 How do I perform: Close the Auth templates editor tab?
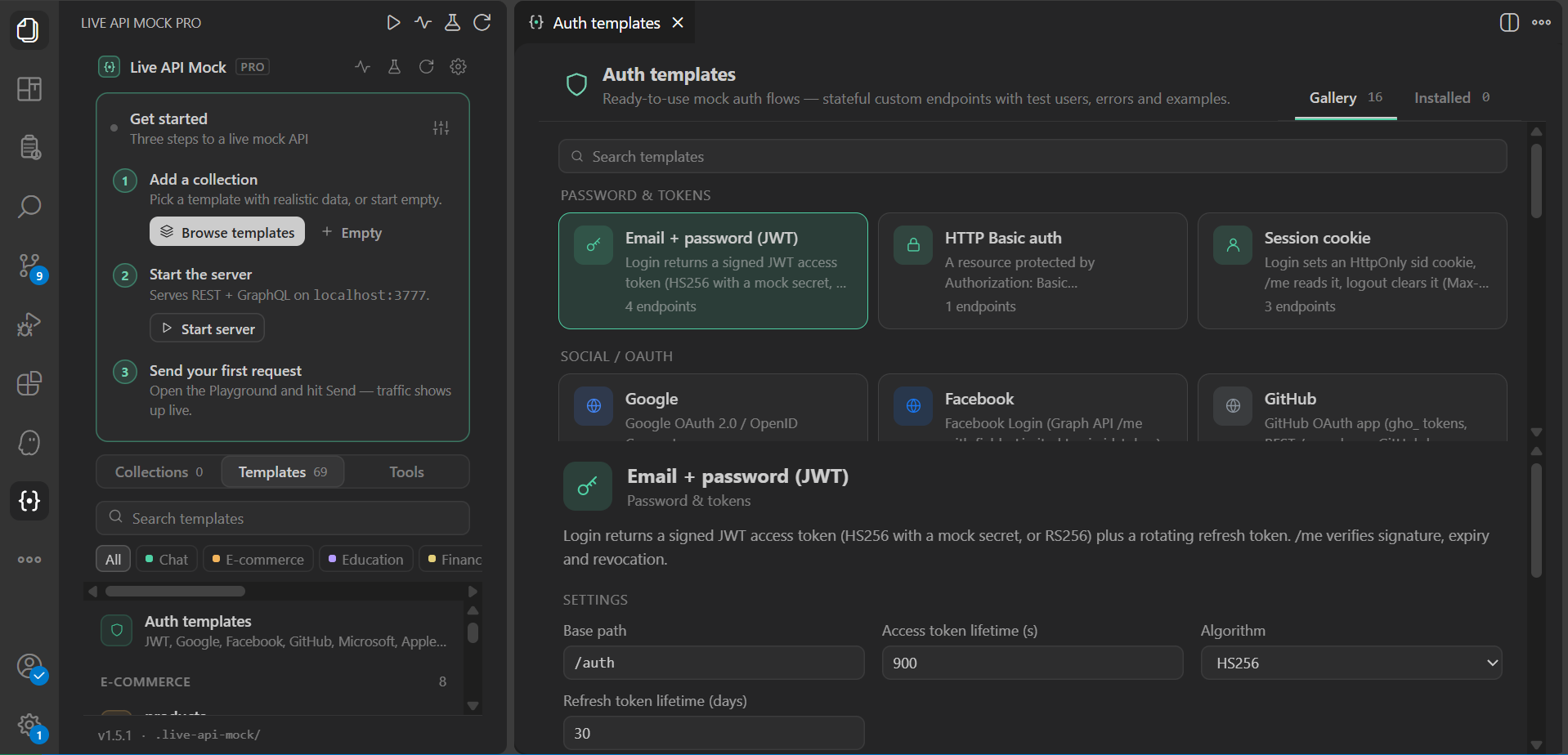pos(678,23)
